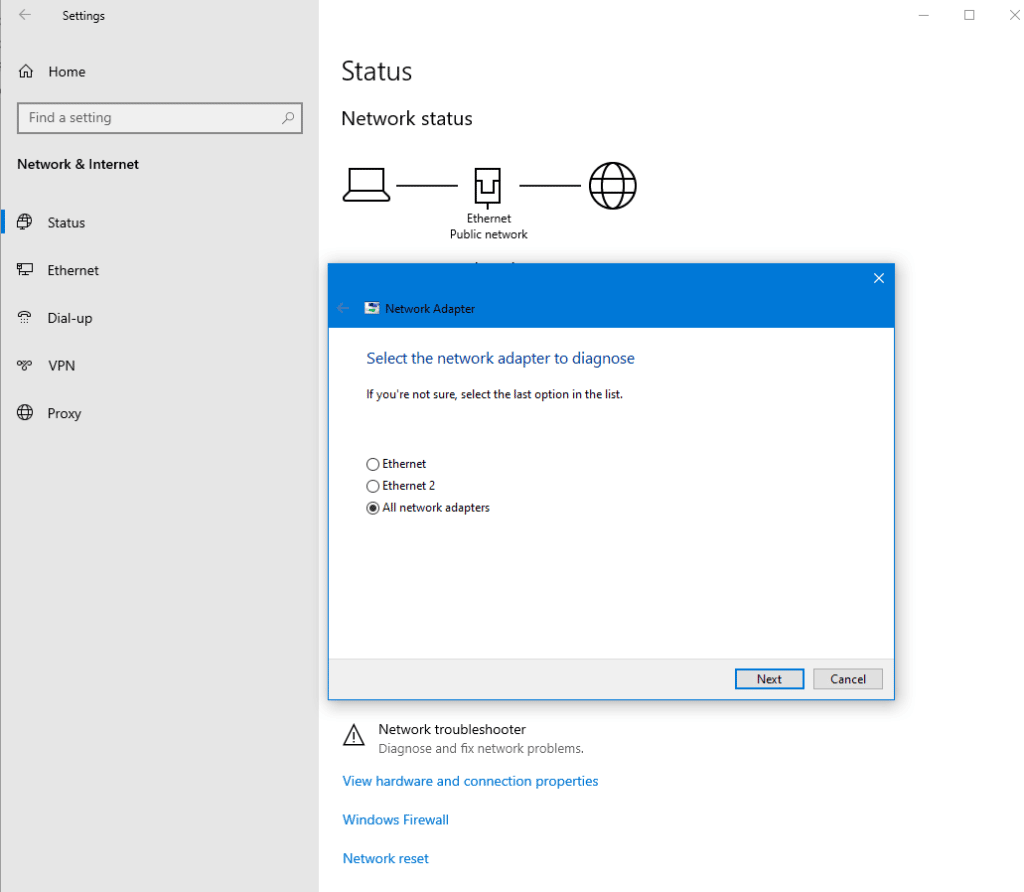Viewport: 1024px width, 892px height.
Task: Click the Proxy globe icon in sidebar
Action: click(x=25, y=413)
